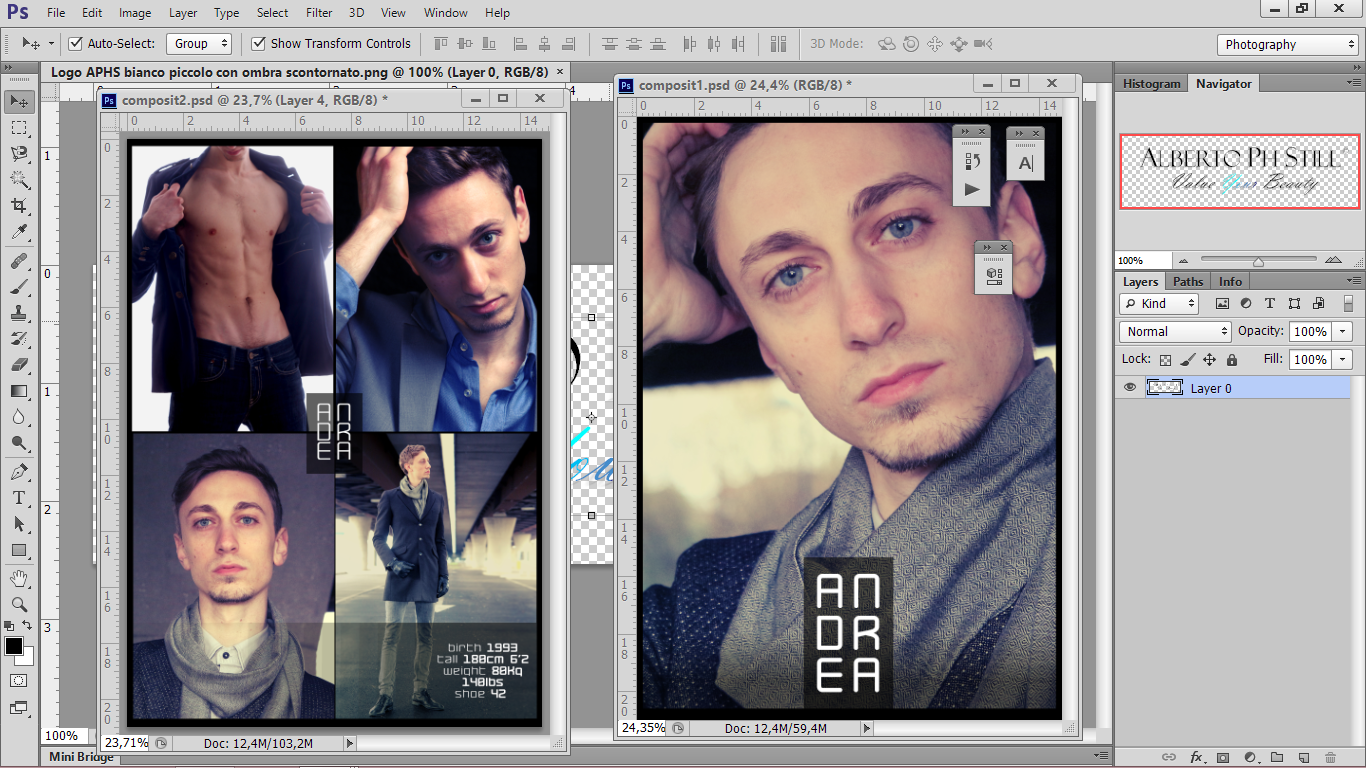
Task: Select the Rectangular Marquee tool
Action: tap(18, 128)
